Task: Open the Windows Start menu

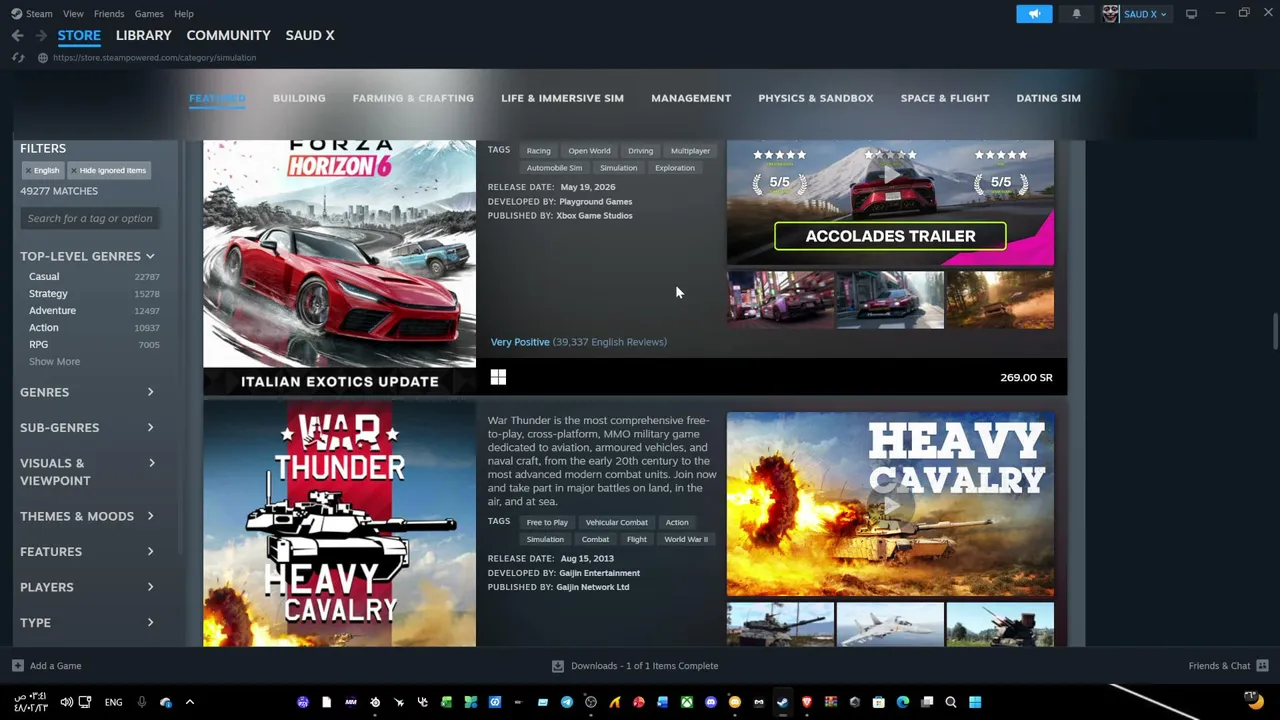Action: pos(975,702)
